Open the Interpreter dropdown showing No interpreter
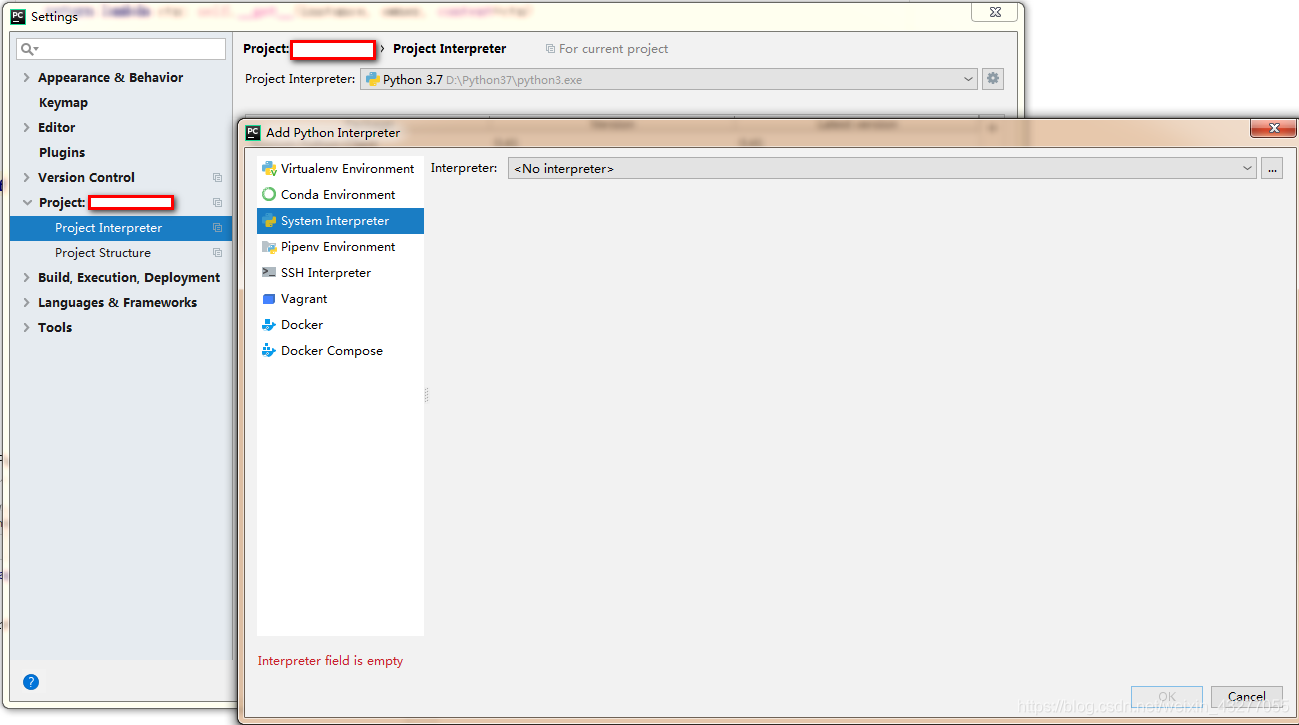1299x725 pixels. coord(882,169)
